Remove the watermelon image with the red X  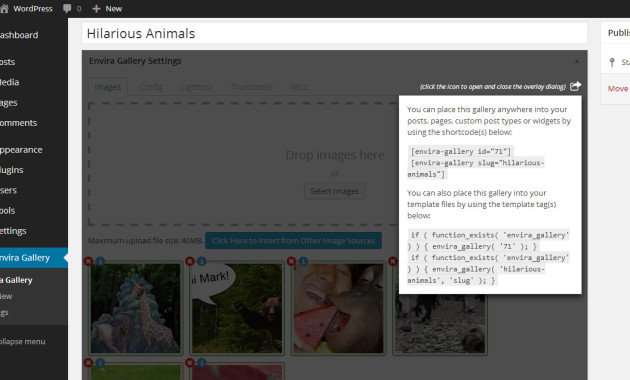[292, 262]
